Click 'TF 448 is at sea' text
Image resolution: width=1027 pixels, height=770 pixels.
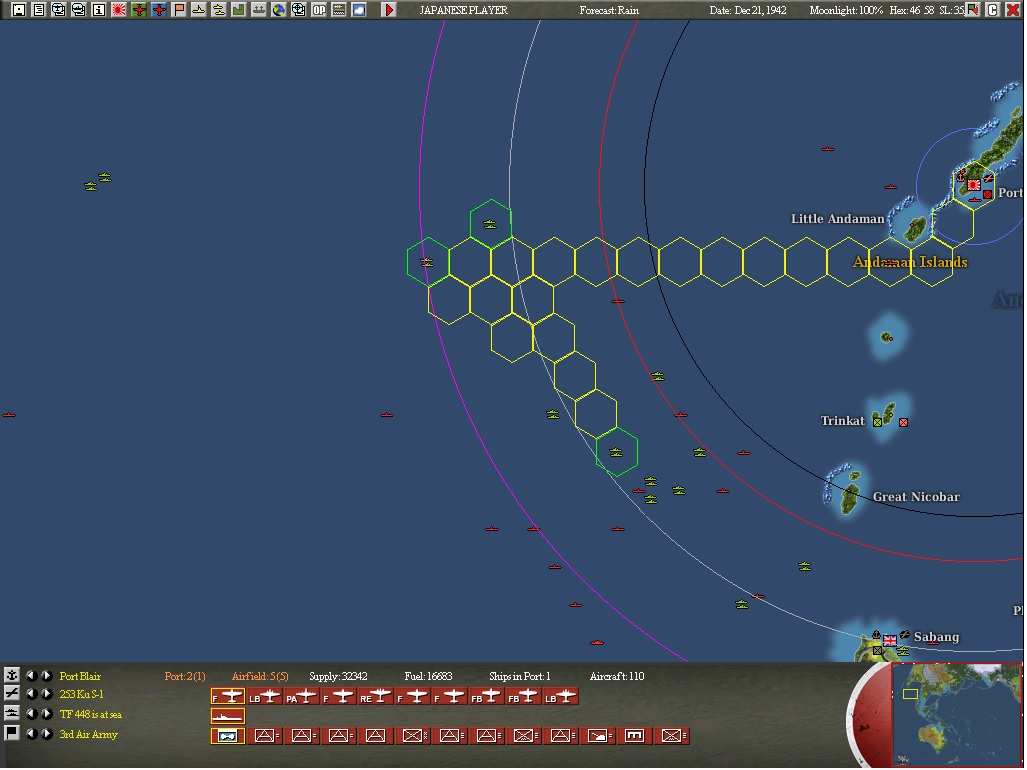click(x=90, y=714)
